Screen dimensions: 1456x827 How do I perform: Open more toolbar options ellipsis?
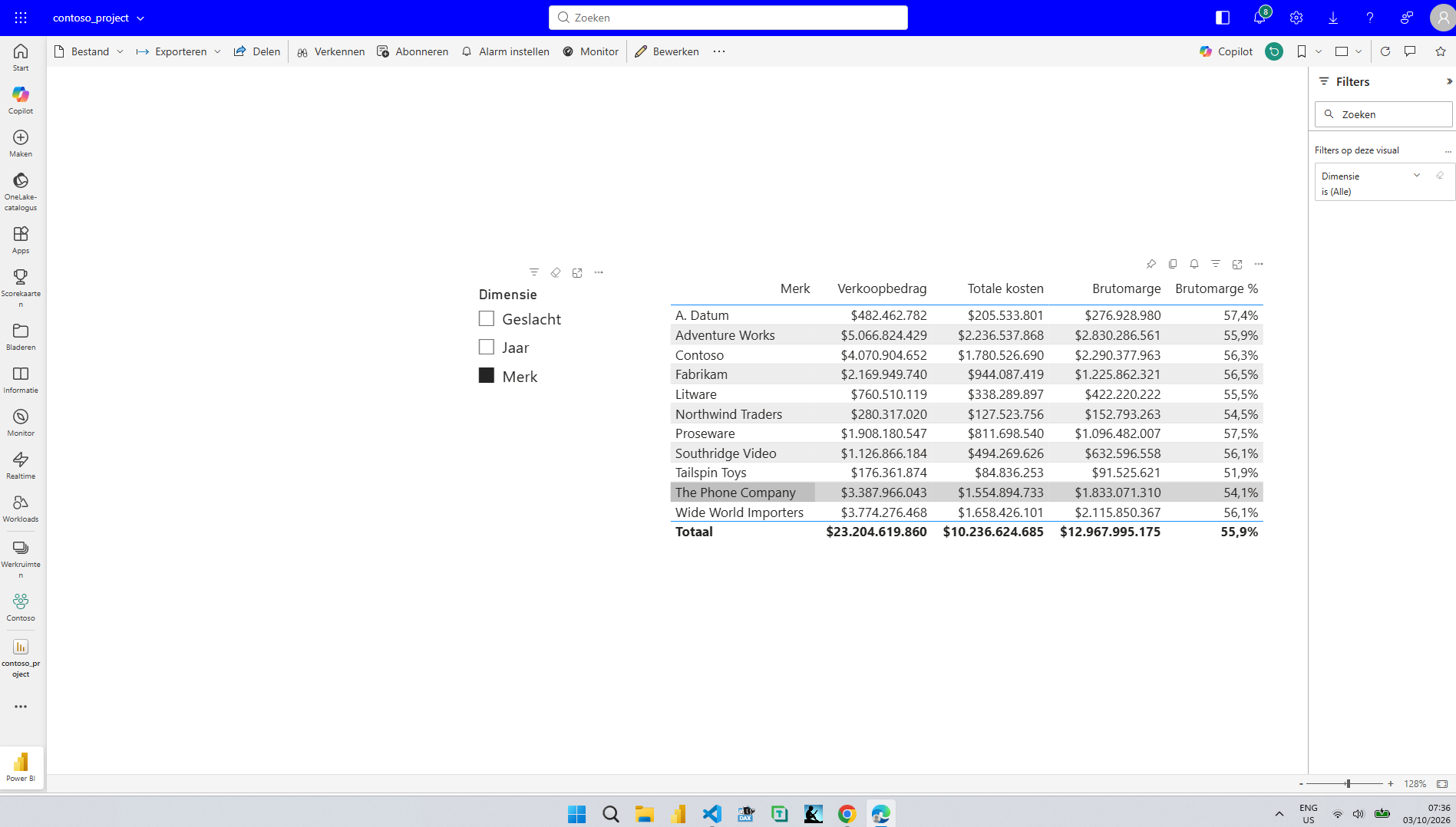(719, 51)
